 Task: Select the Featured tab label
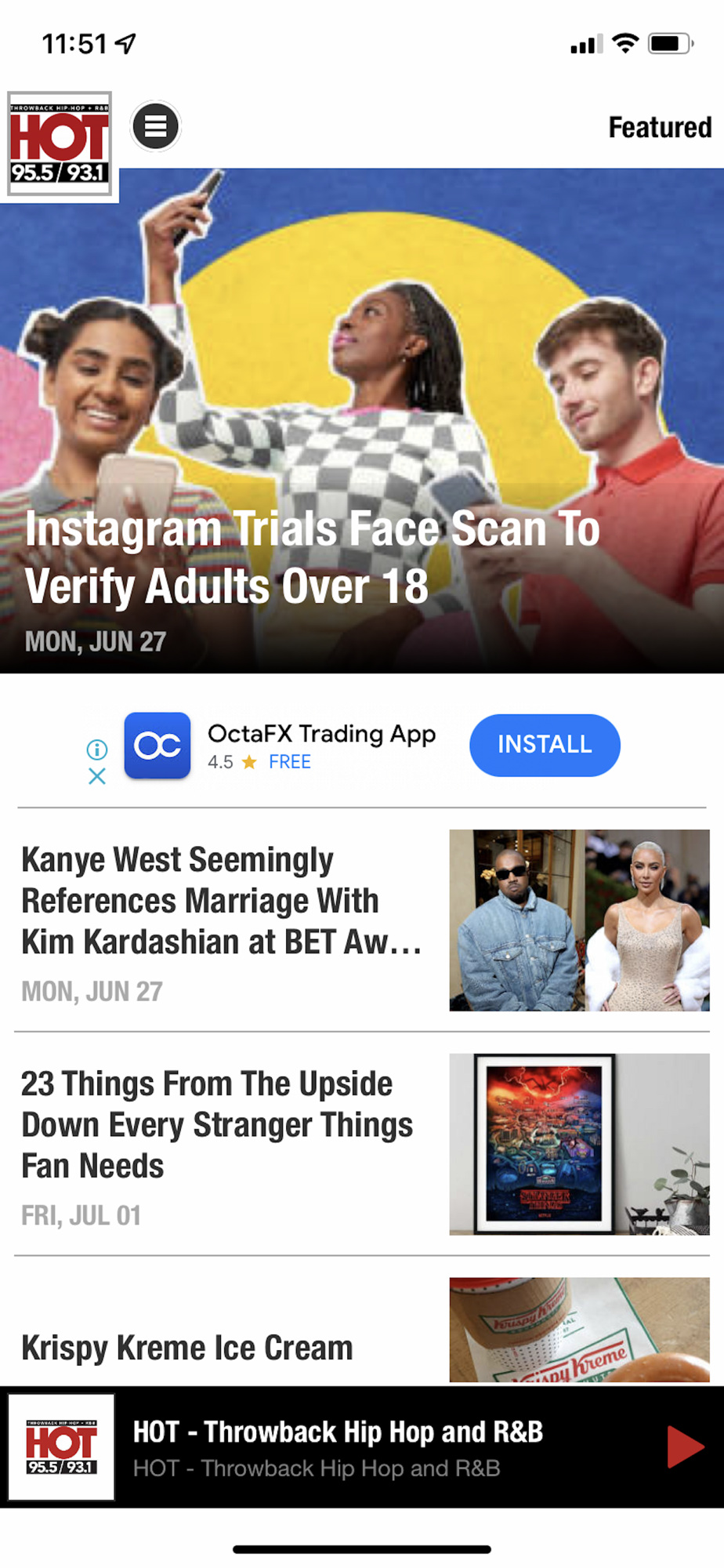pos(660,127)
